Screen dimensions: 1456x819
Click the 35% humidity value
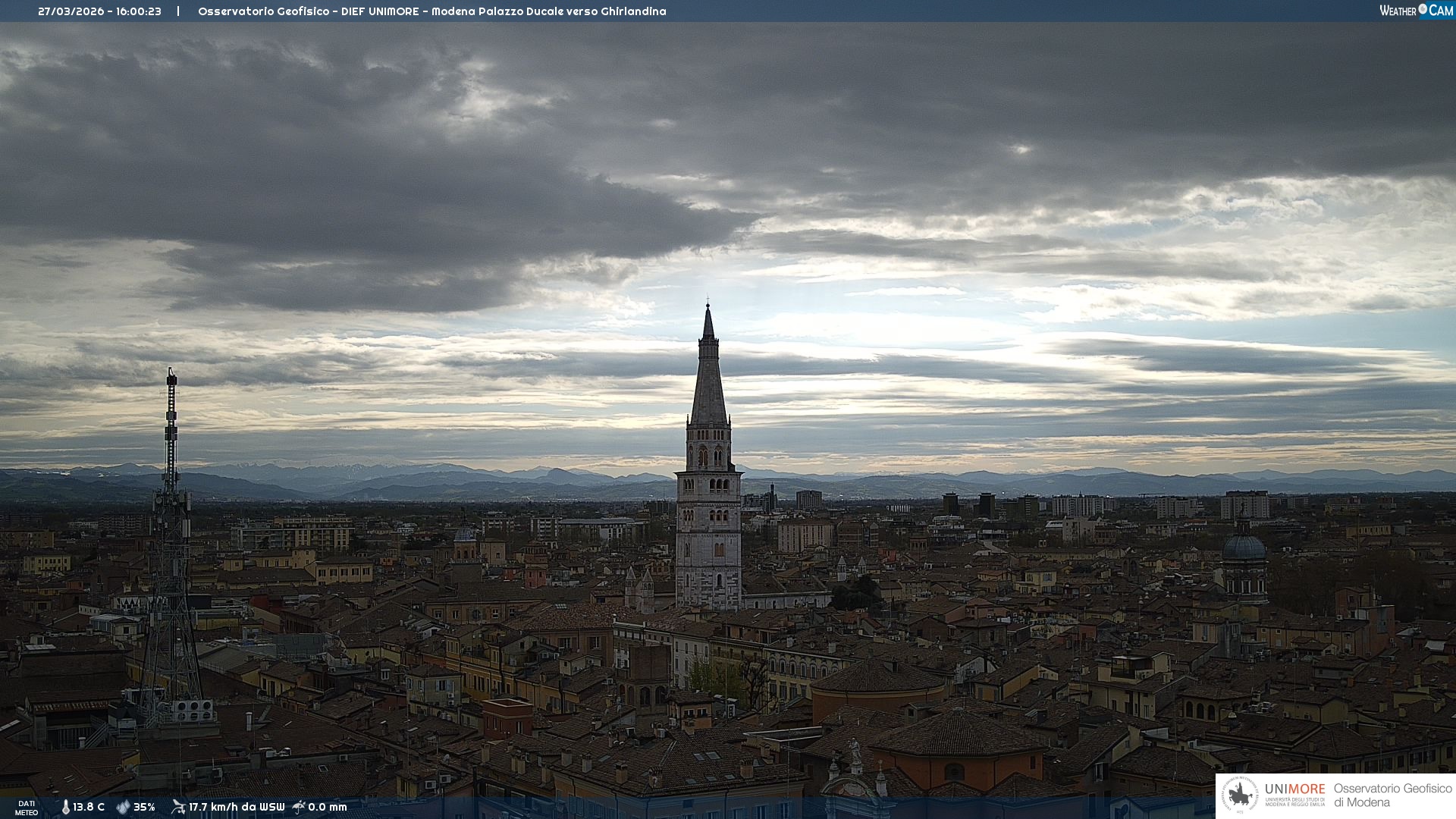click(144, 807)
